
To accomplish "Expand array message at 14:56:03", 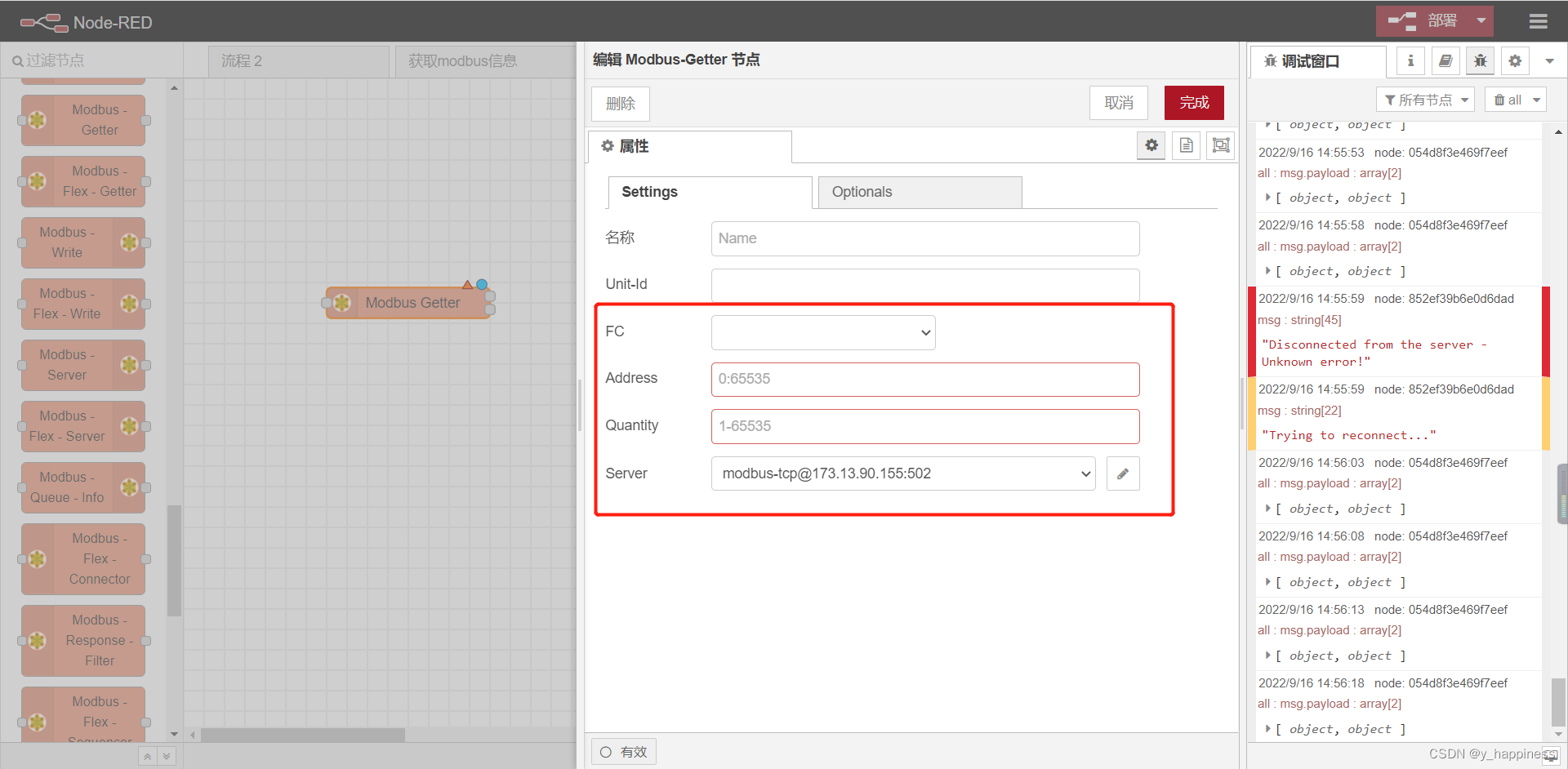I will [1267, 509].
